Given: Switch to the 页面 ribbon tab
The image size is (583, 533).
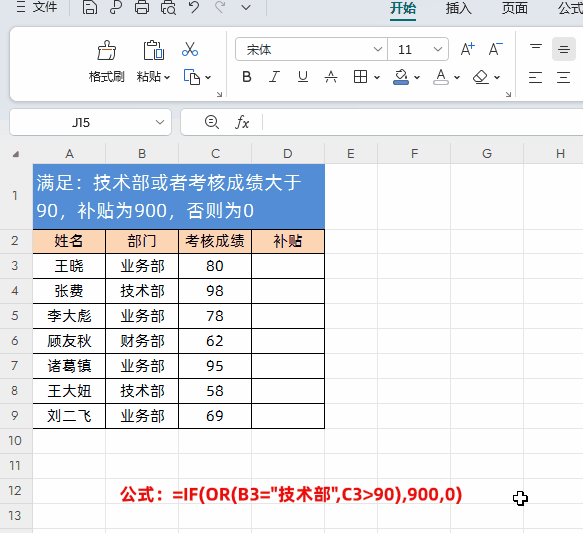Looking at the screenshot, I should (x=515, y=8).
